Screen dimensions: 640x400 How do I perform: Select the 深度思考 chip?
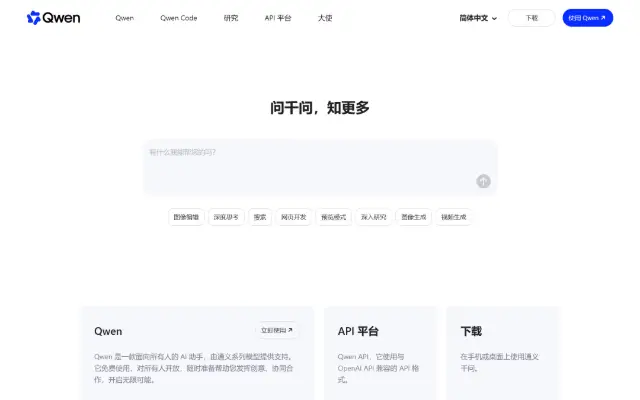click(x=226, y=217)
